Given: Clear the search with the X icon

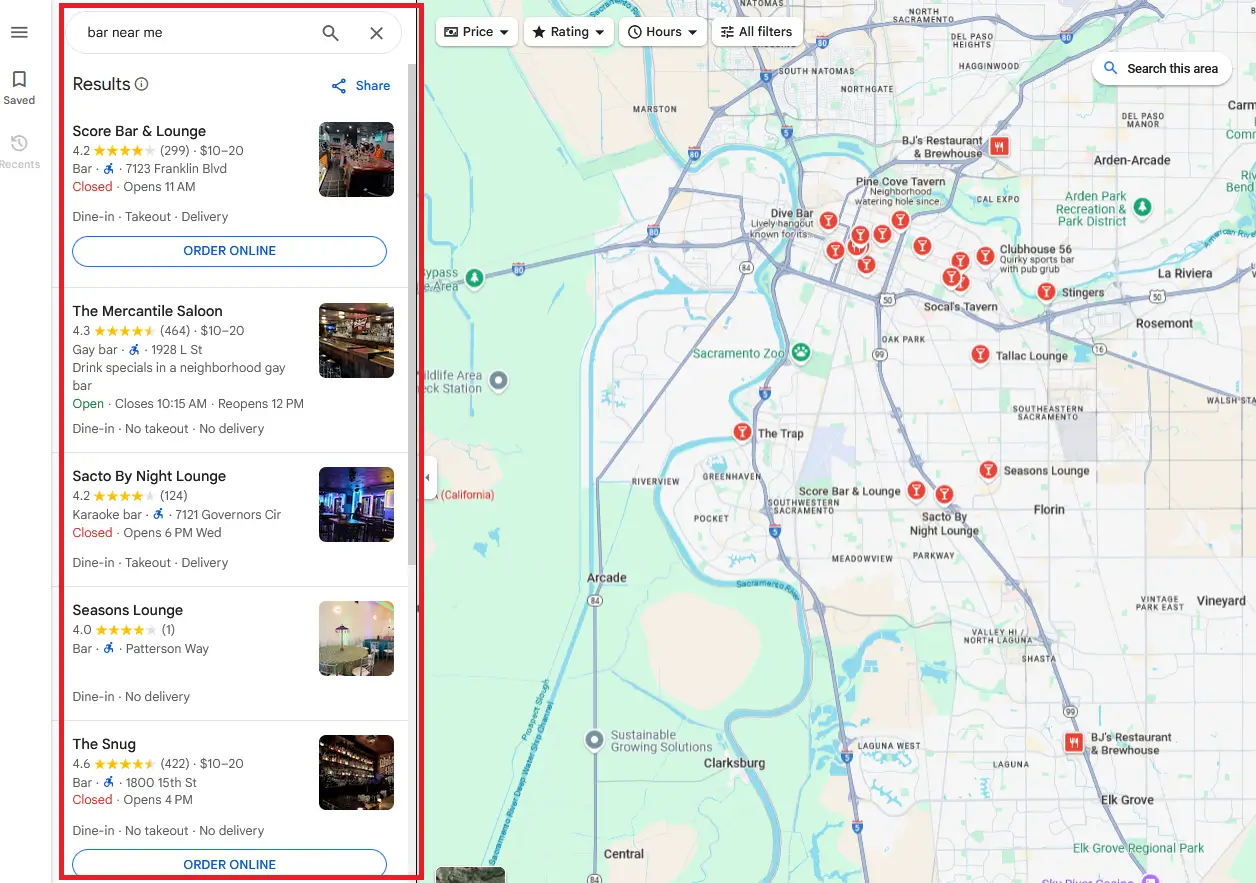Looking at the screenshot, I should [x=376, y=33].
